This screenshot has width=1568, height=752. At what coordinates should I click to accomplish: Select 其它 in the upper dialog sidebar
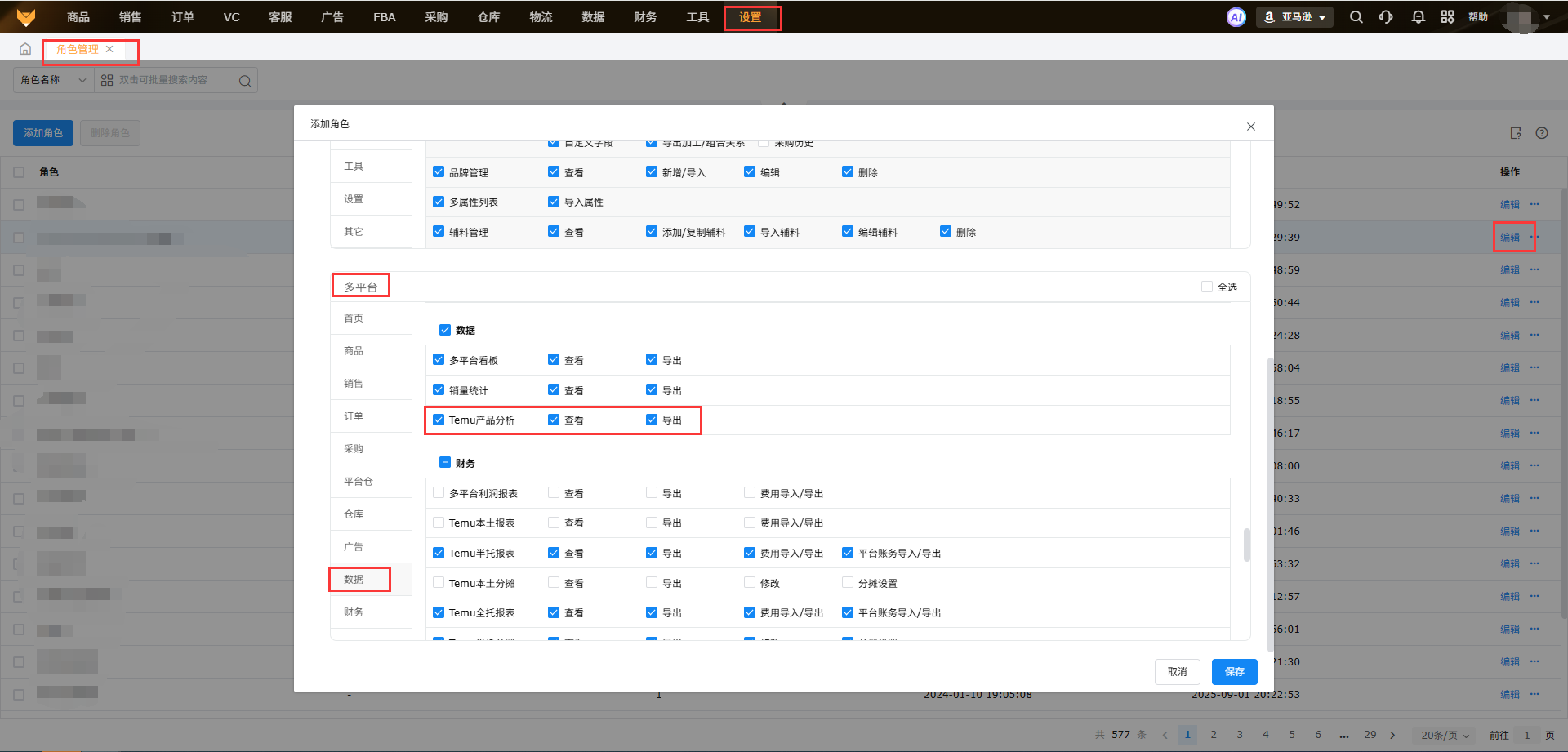pos(372,231)
